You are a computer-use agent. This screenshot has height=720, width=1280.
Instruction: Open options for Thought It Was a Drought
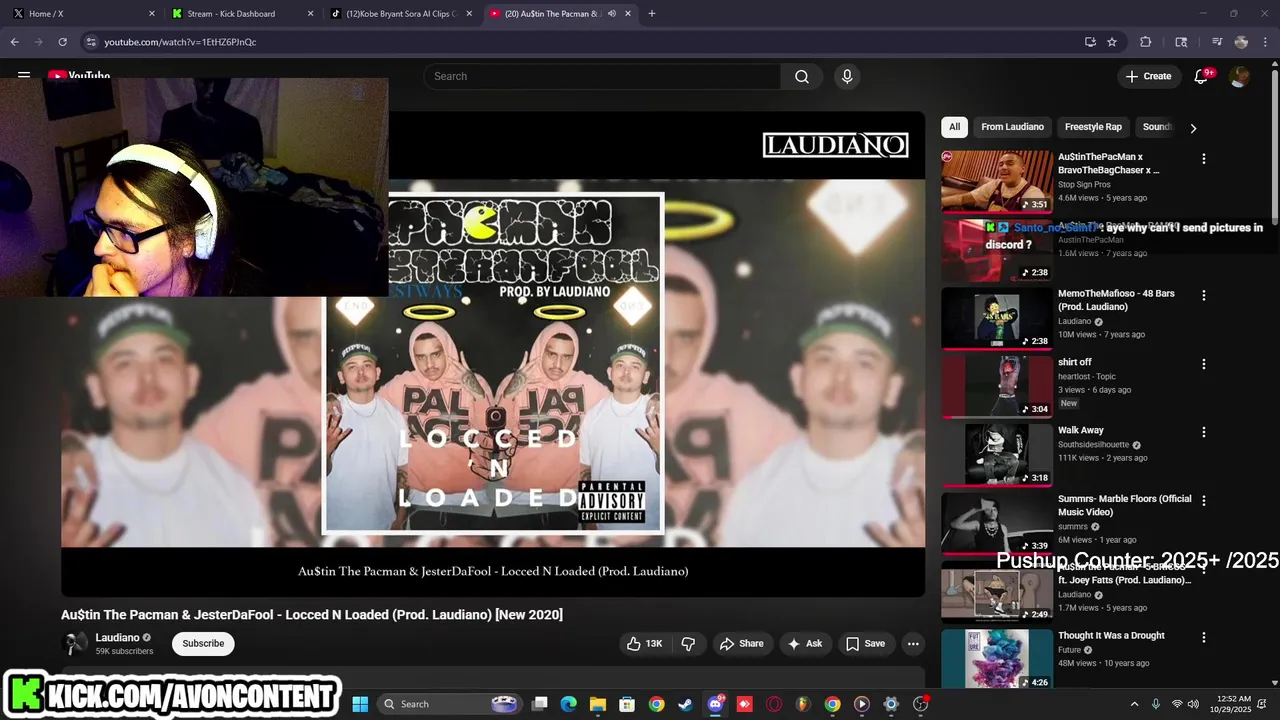click(x=1204, y=637)
